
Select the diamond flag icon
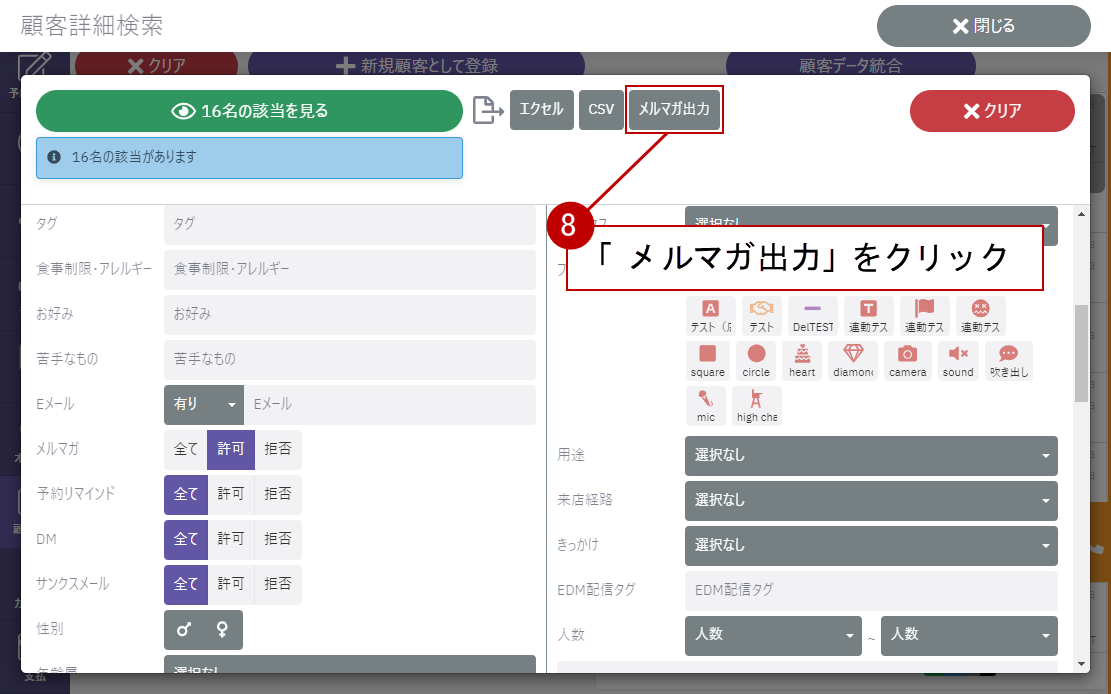[x=853, y=360]
